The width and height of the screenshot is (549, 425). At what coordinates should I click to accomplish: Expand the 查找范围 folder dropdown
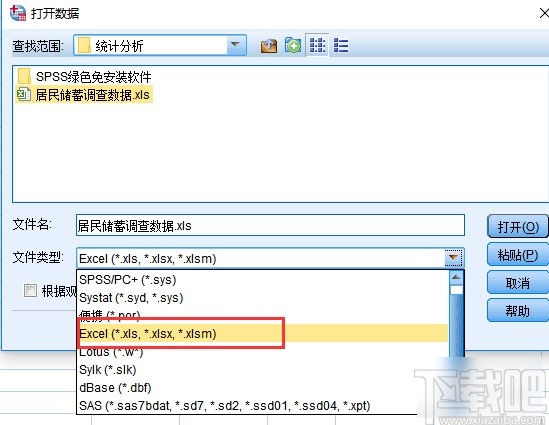point(235,44)
